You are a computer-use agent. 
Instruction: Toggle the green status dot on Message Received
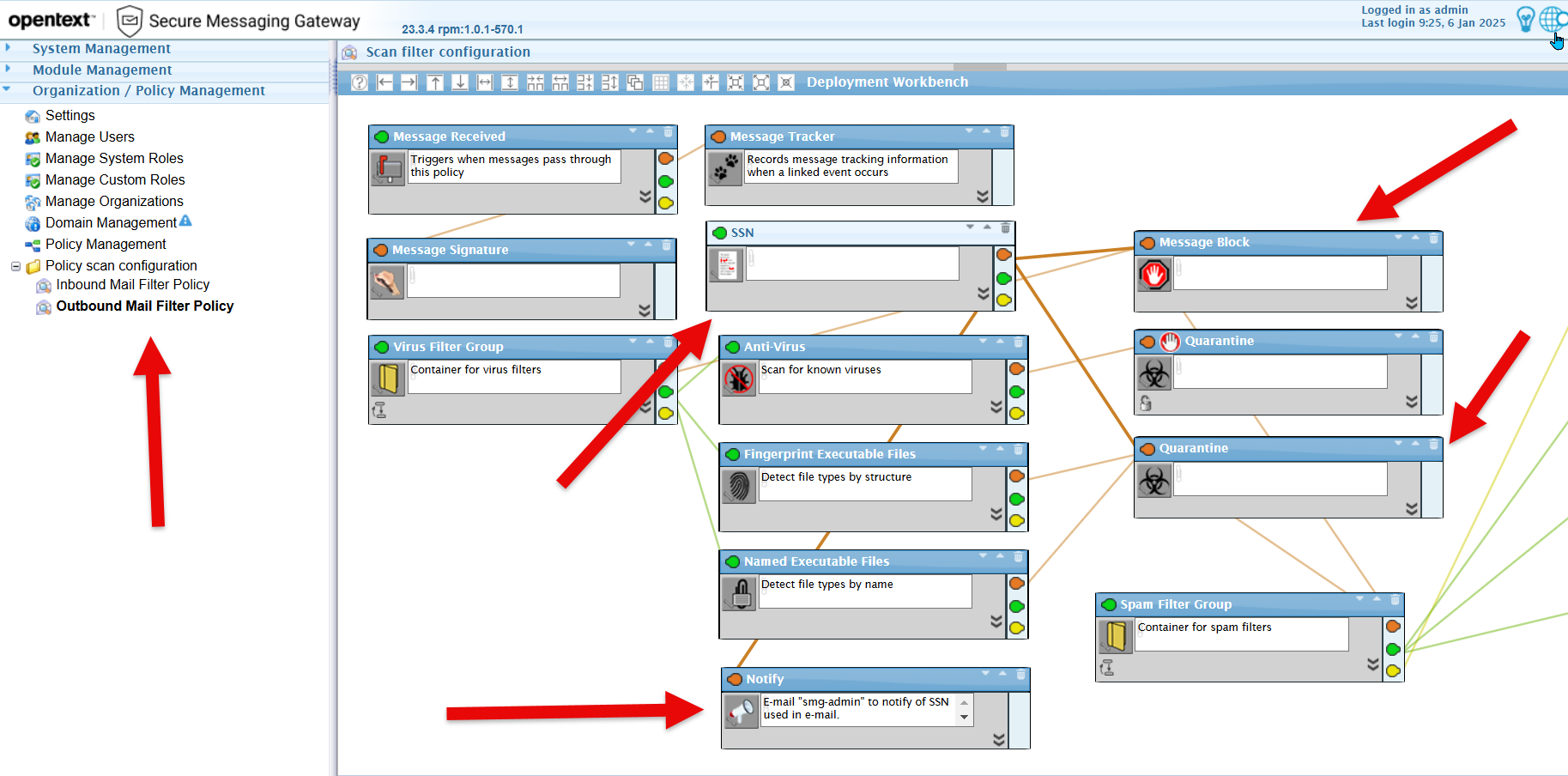click(382, 136)
